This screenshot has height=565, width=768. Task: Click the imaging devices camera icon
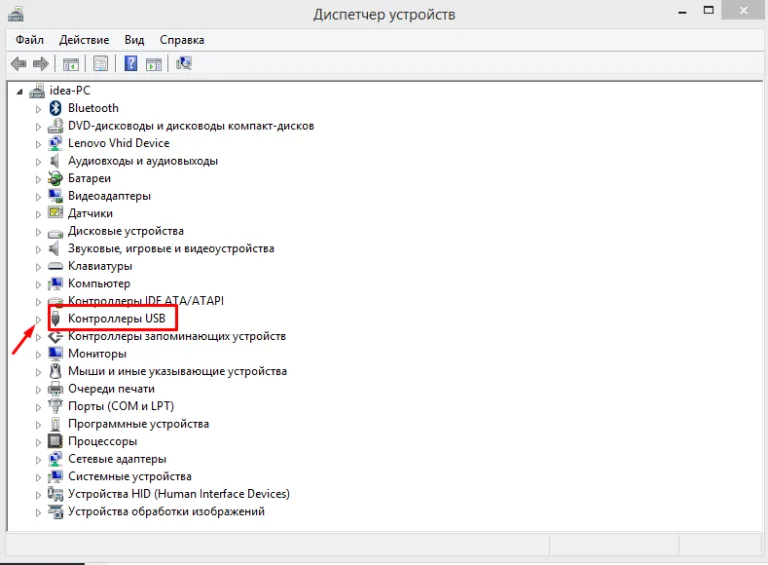pos(55,512)
